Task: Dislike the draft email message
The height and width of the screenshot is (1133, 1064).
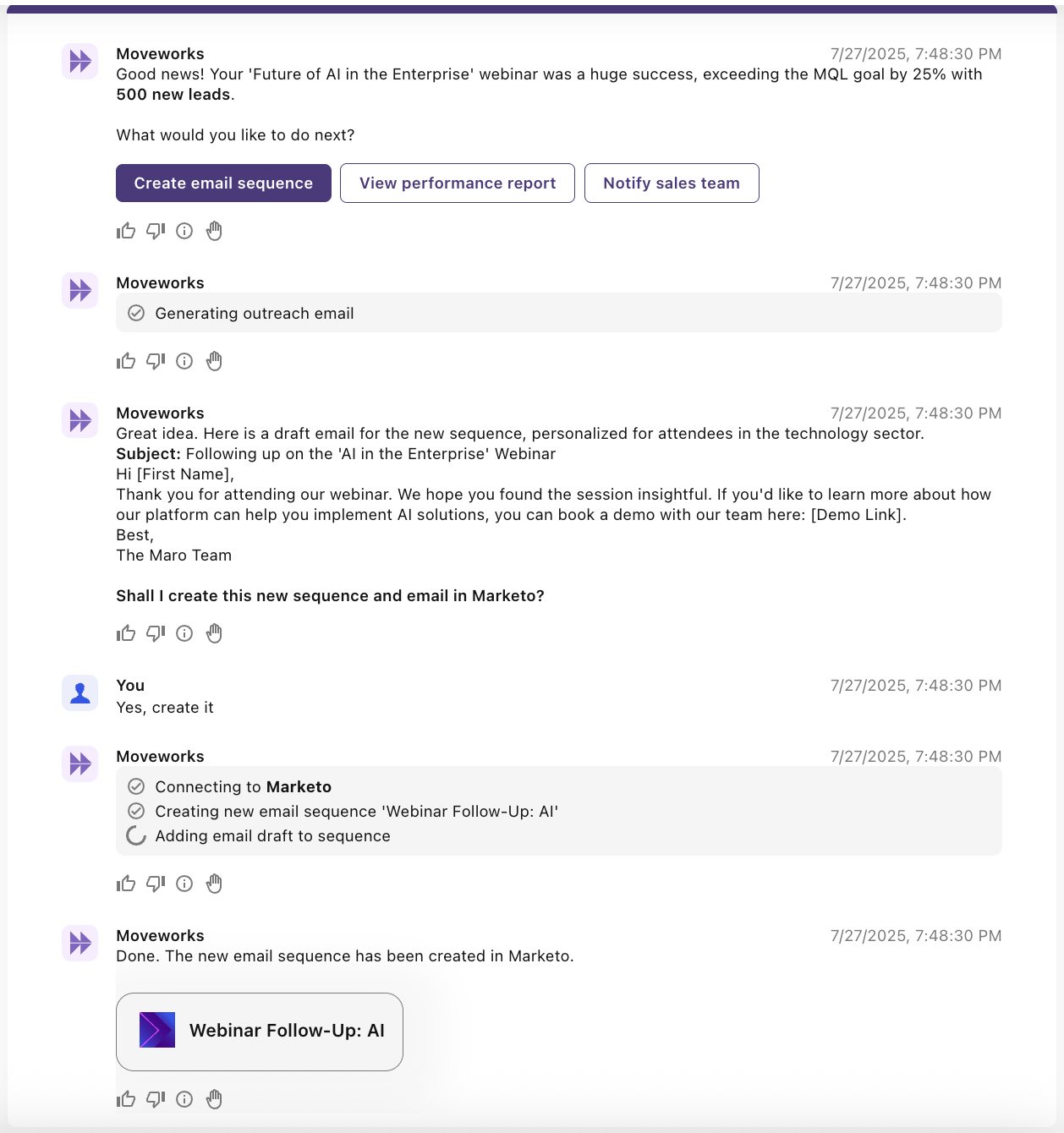Action: pyautogui.click(x=156, y=633)
